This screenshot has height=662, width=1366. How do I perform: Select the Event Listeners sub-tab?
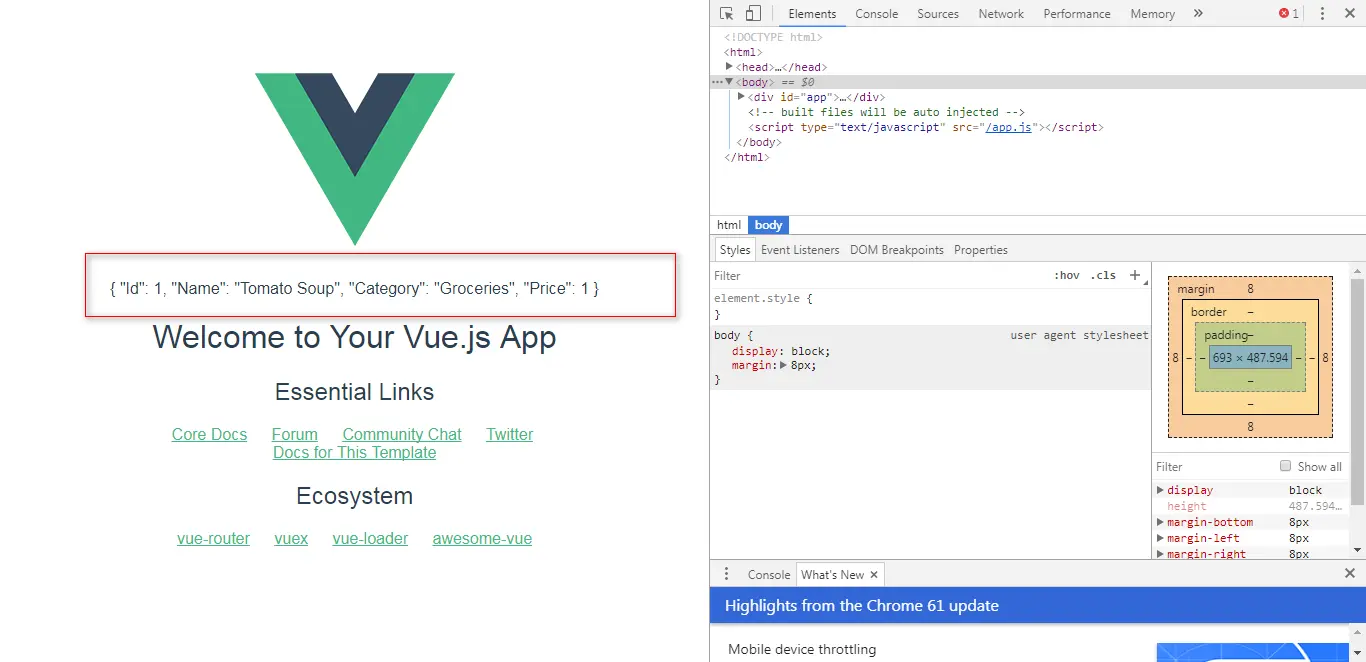pyautogui.click(x=800, y=250)
